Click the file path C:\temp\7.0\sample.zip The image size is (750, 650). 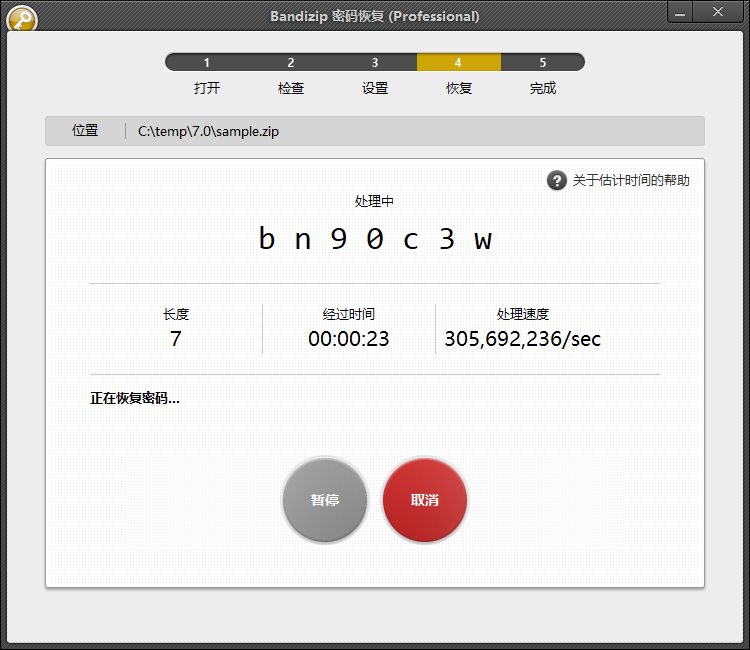[208, 131]
